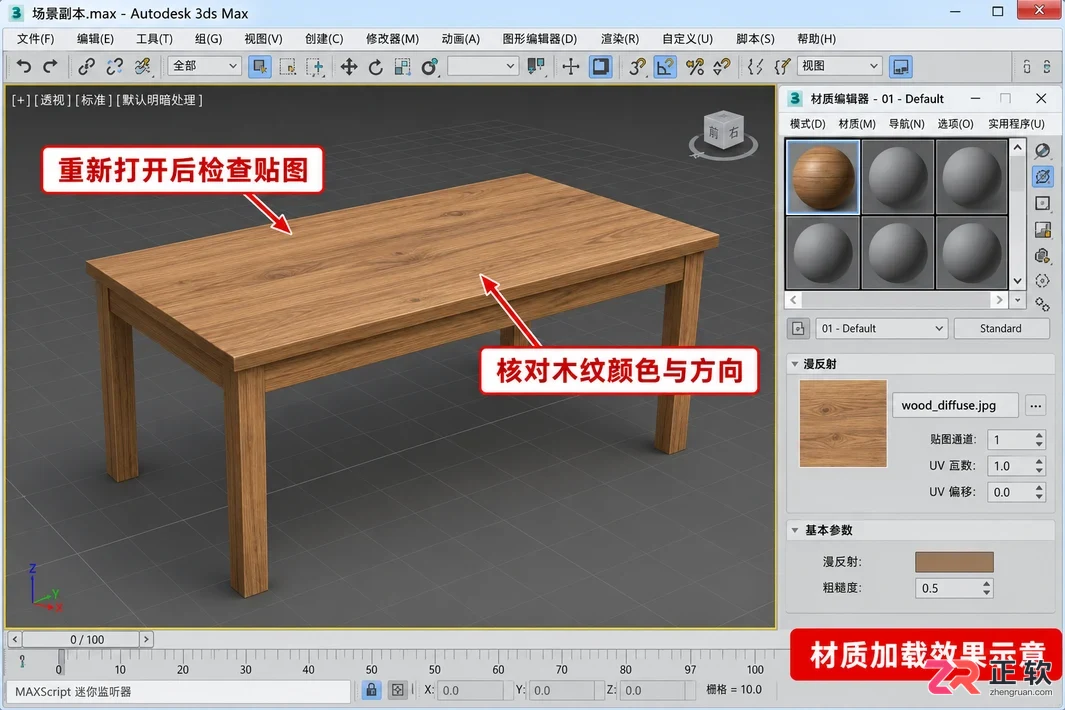Image resolution: width=1065 pixels, height=710 pixels.
Task: Select the Link tool chain icon
Action: [86, 66]
